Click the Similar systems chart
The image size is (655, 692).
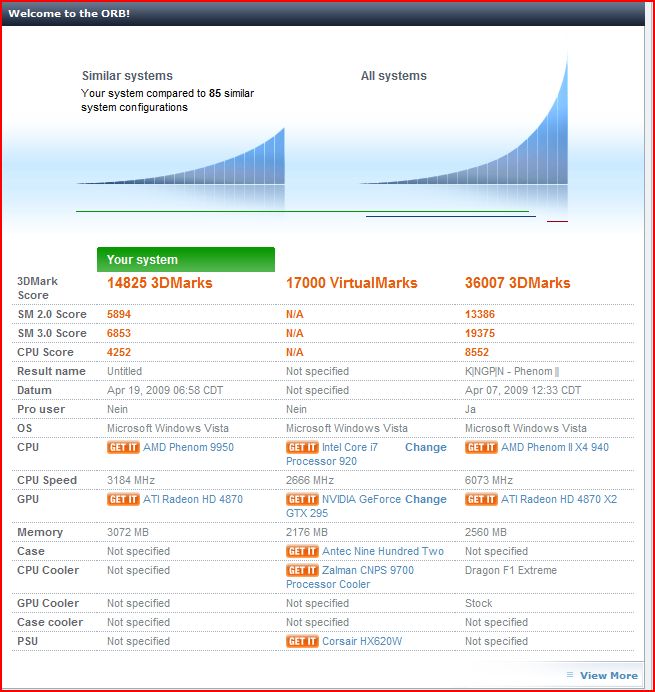tap(181, 156)
